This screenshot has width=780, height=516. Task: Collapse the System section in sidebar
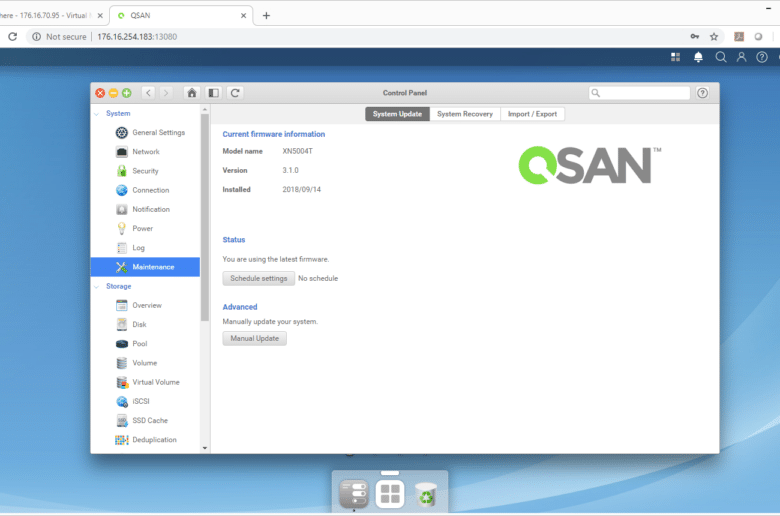97,114
